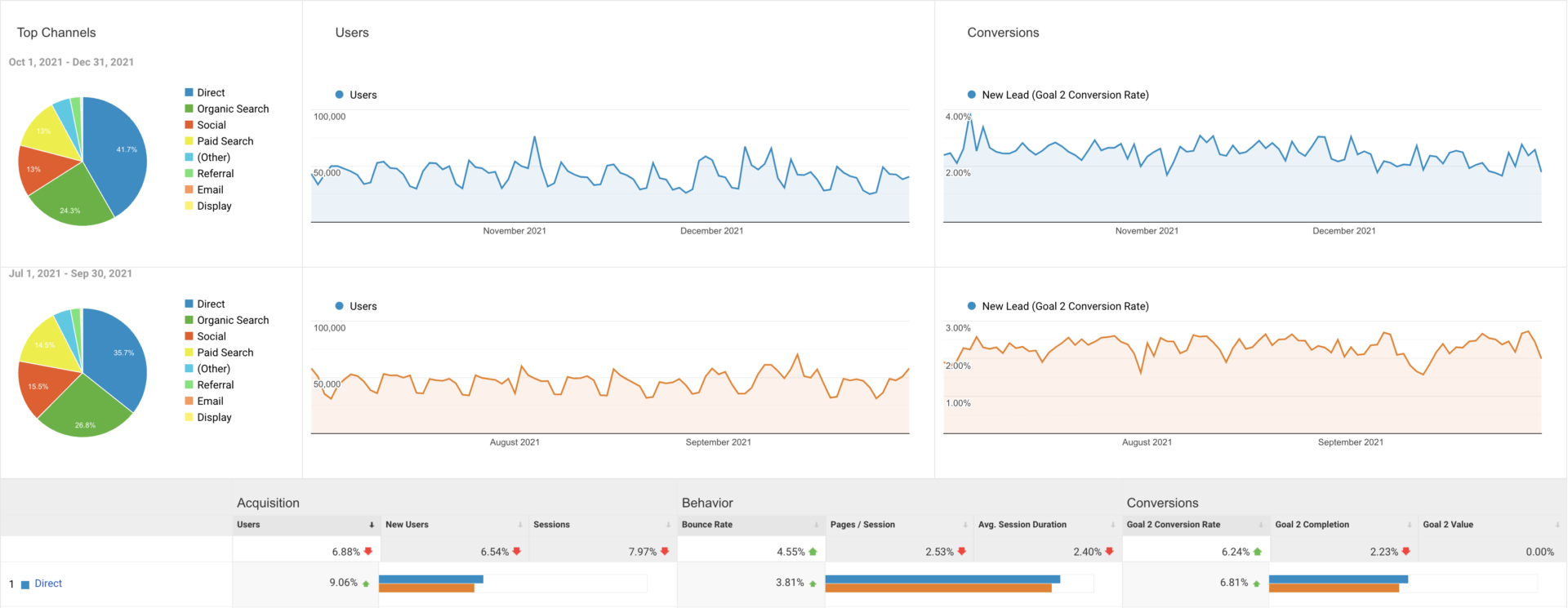
Task: Click Referral legend entry in top pie legend
Action: 215,174
